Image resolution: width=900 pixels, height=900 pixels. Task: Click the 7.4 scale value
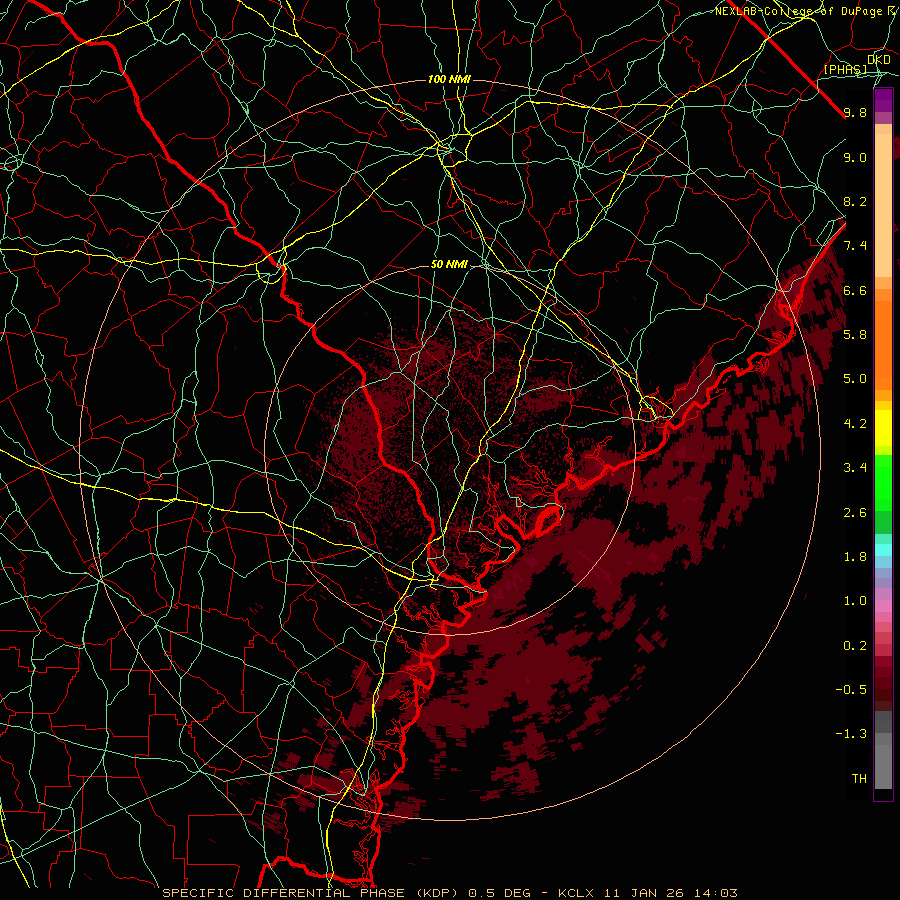pyautogui.click(x=855, y=246)
